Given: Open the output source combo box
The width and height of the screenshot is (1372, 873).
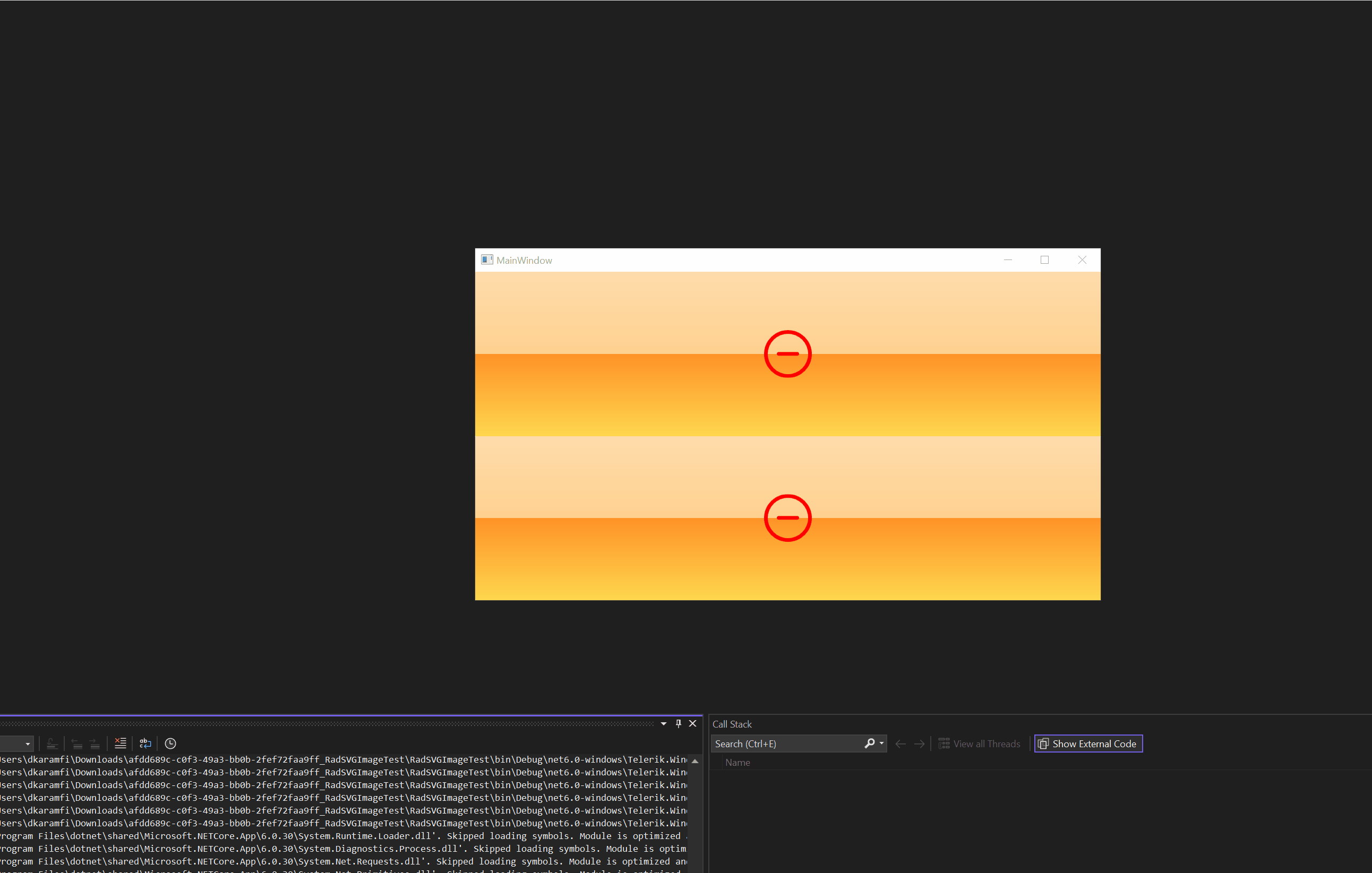Looking at the screenshot, I should (17, 744).
